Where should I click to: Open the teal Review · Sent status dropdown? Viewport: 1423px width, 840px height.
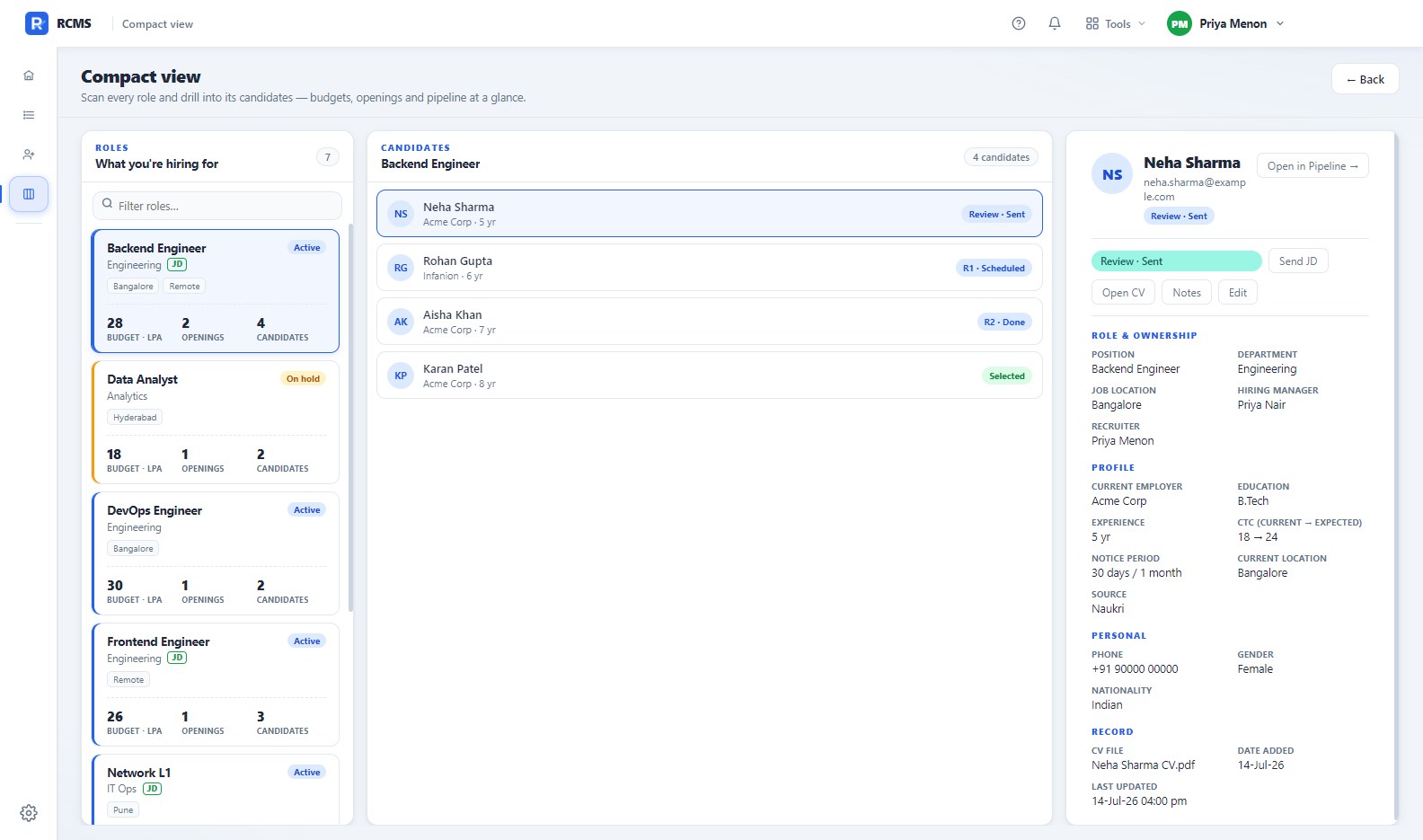[1177, 261]
